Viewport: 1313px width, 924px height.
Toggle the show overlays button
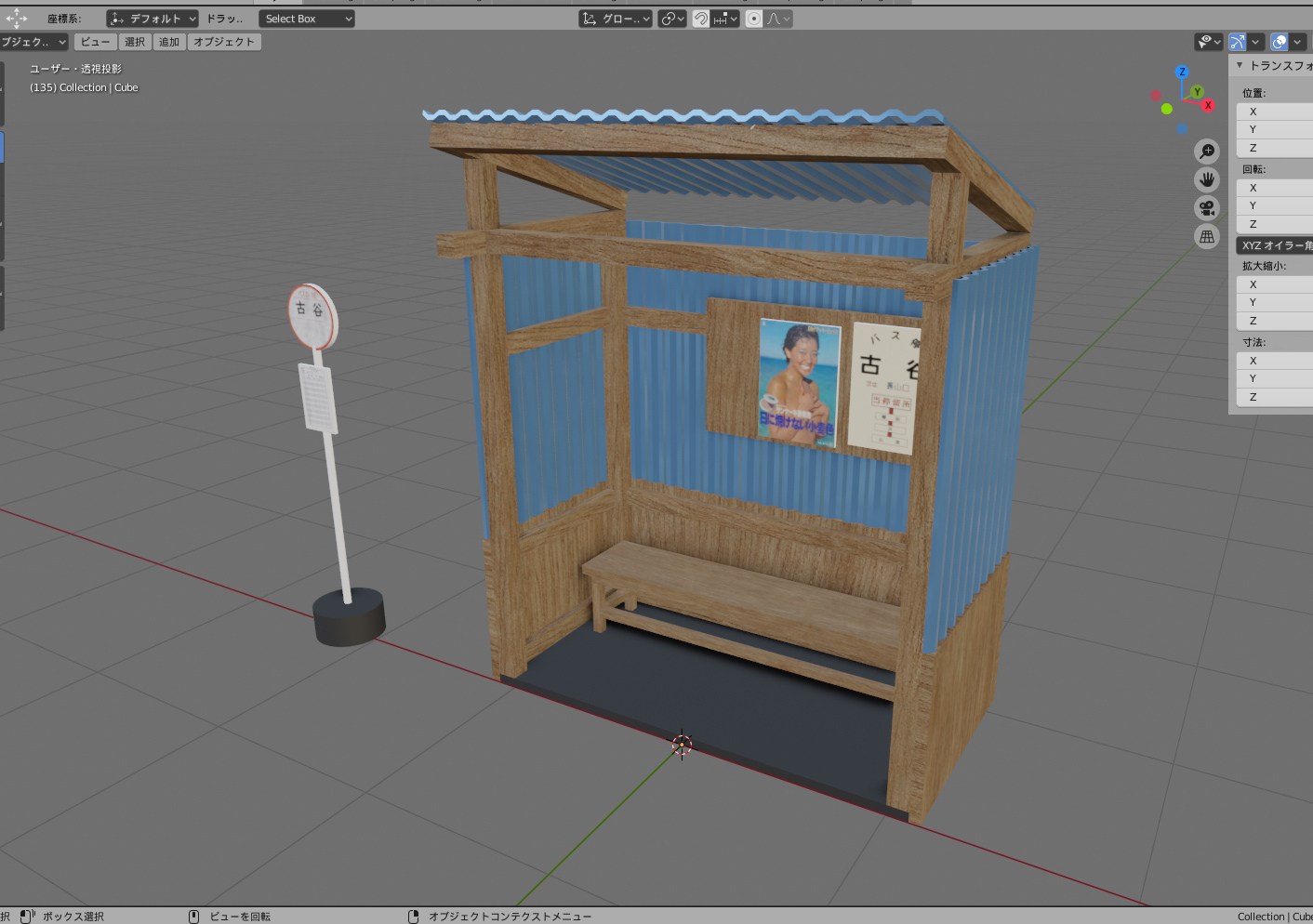1280,42
